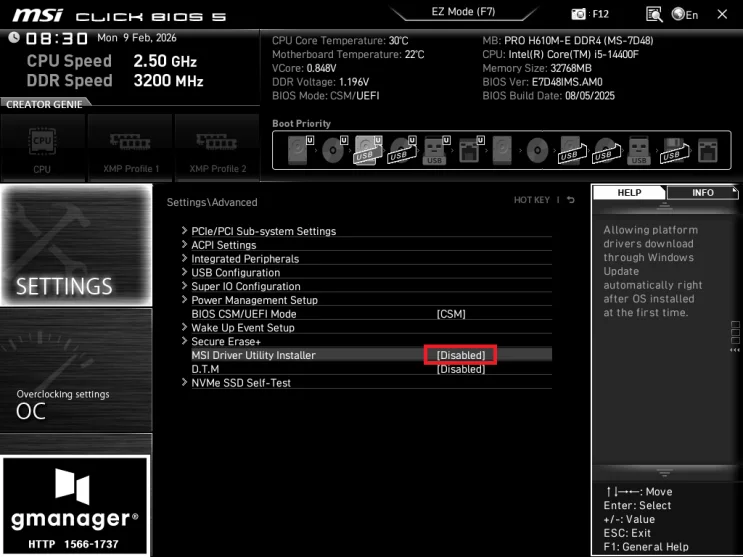Select the UEFI CD/DVD boot icon

pyautogui.click(x=334, y=150)
